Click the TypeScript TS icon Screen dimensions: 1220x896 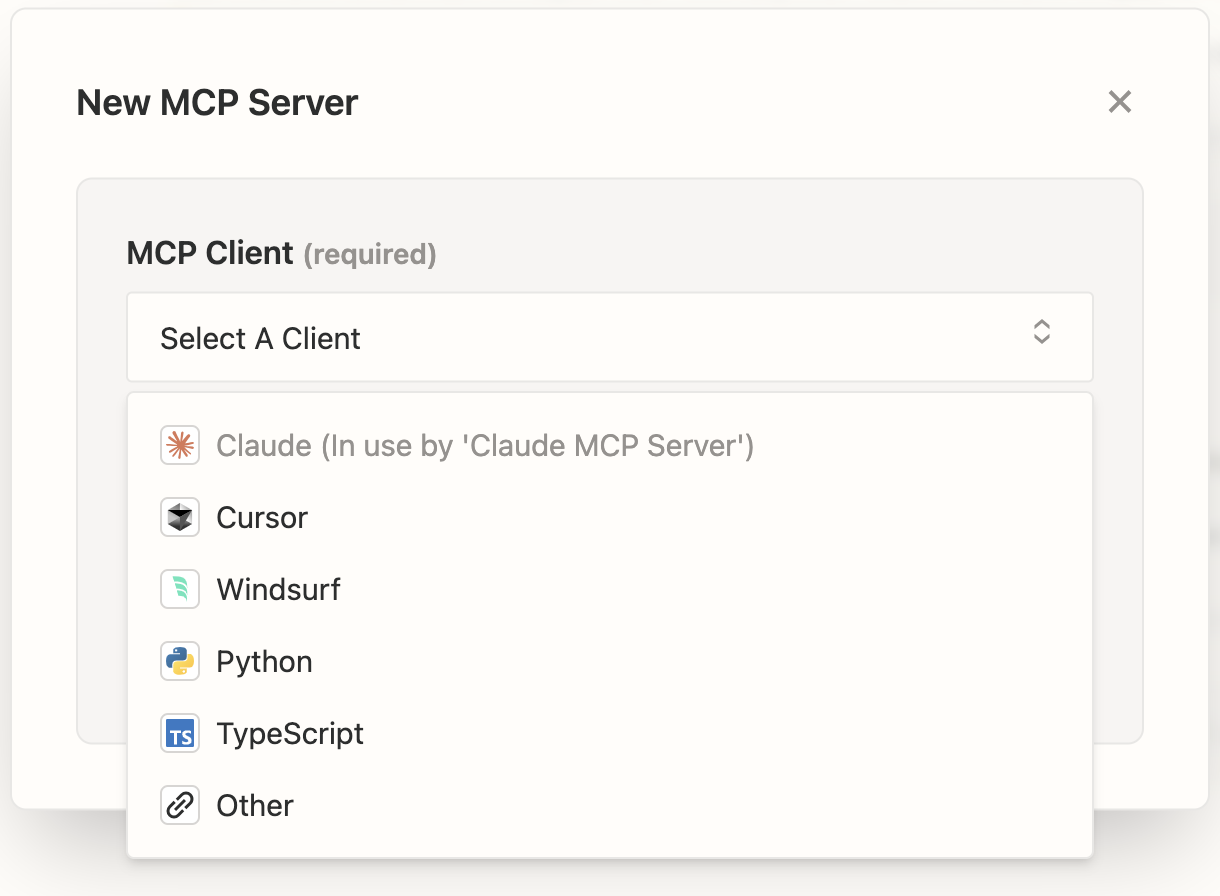point(180,733)
